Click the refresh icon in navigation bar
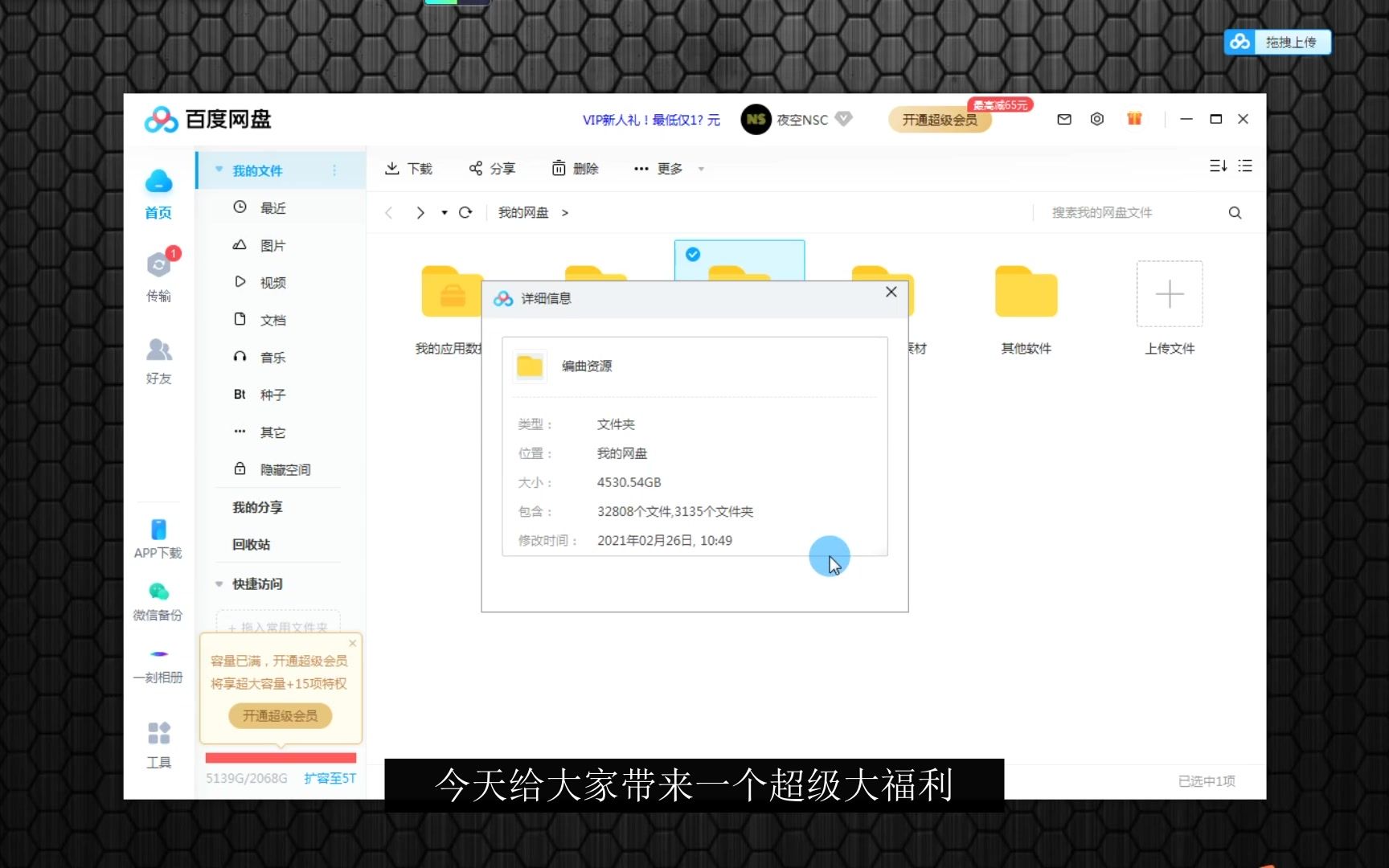This screenshot has height=868, width=1389. tap(465, 212)
